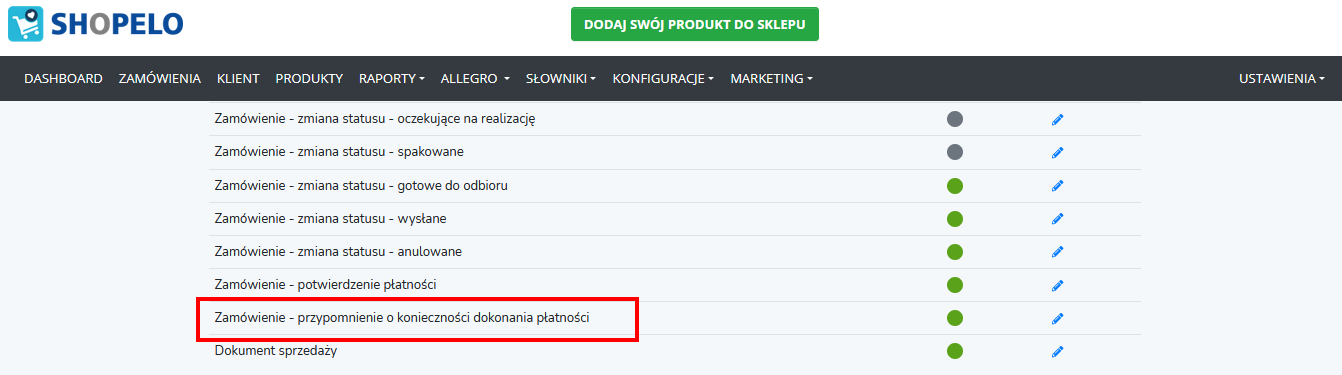The height and width of the screenshot is (375, 1342).
Task: Edit the 'gotowe do odbioru' template
Action: tap(1057, 186)
